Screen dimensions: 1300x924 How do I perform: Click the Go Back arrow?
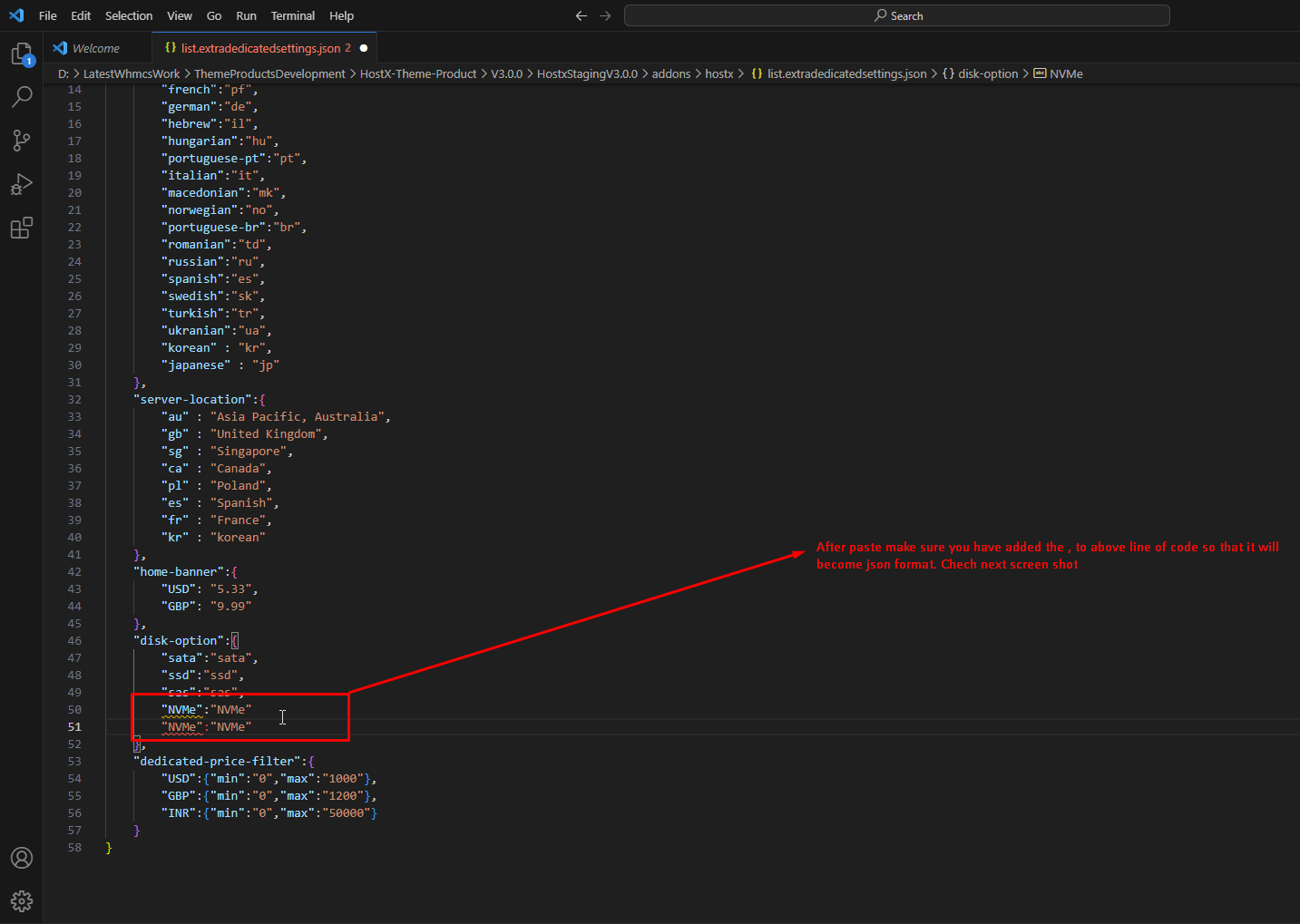[582, 15]
